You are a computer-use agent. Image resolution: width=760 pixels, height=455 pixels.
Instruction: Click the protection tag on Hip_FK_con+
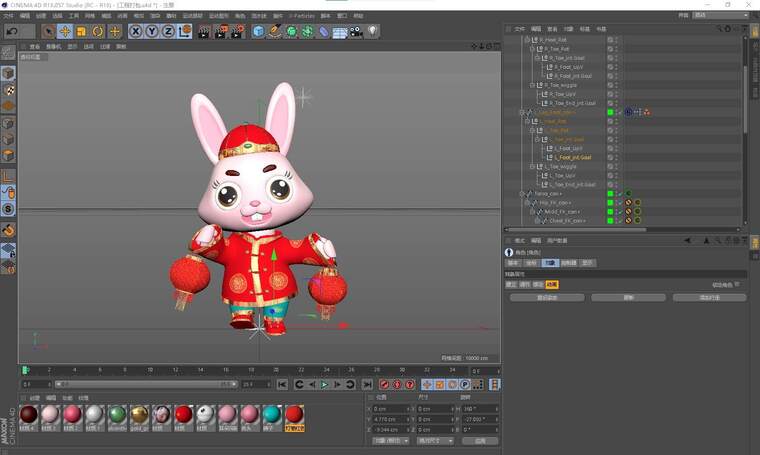pyautogui.click(x=628, y=203)
